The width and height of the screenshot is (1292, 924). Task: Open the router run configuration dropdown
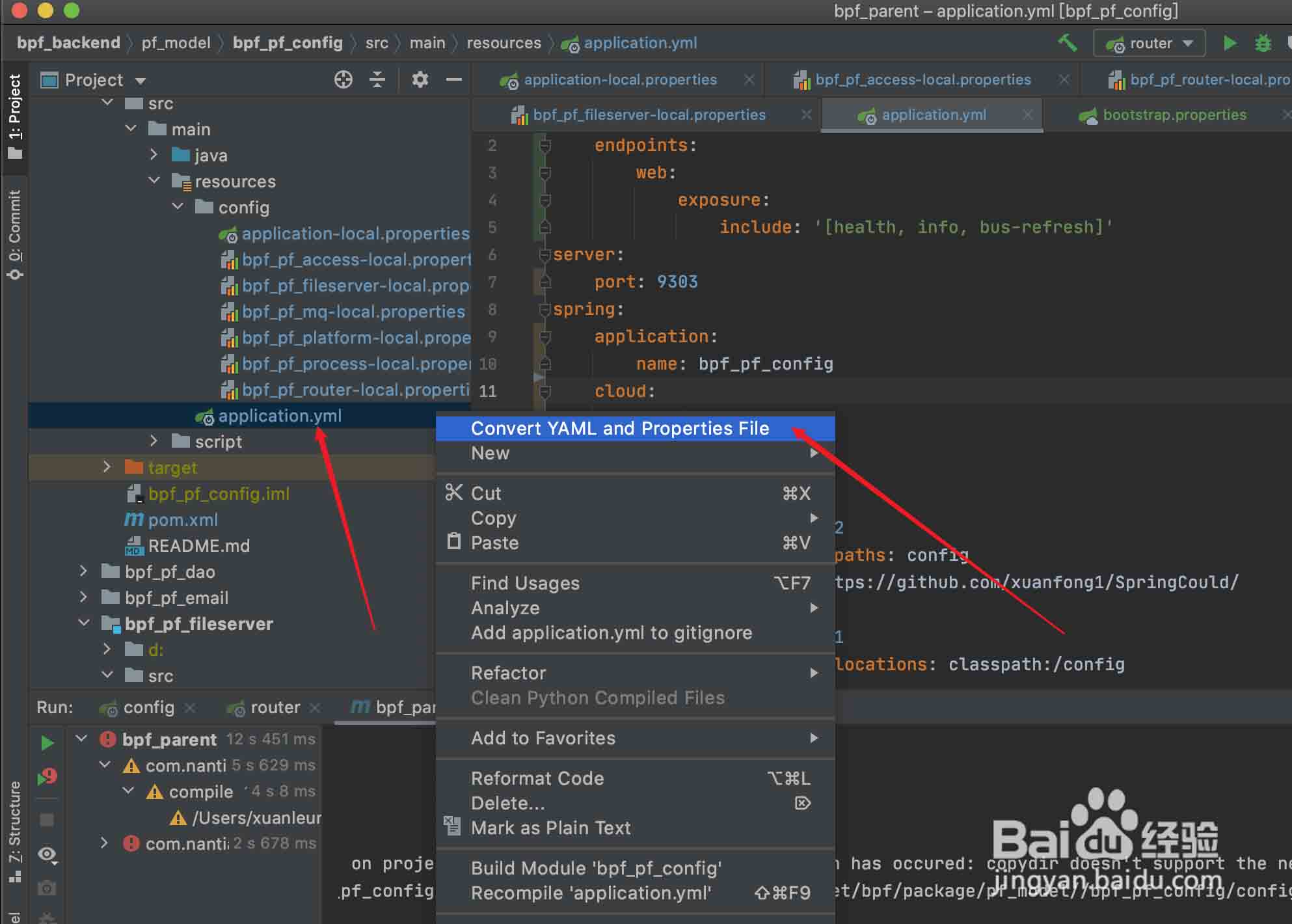(1149, 43)
